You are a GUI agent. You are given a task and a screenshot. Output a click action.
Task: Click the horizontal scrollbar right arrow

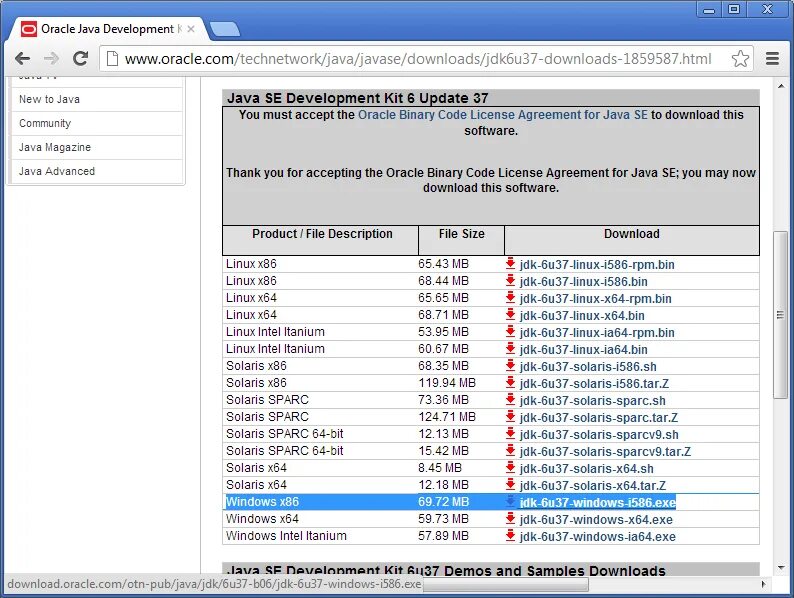[x=764, y=584]
